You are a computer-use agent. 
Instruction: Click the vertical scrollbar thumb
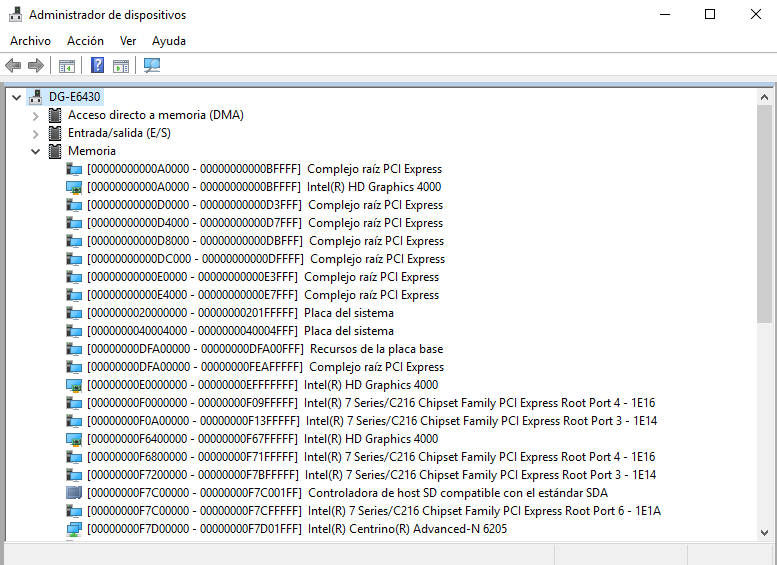pos(764,214)
